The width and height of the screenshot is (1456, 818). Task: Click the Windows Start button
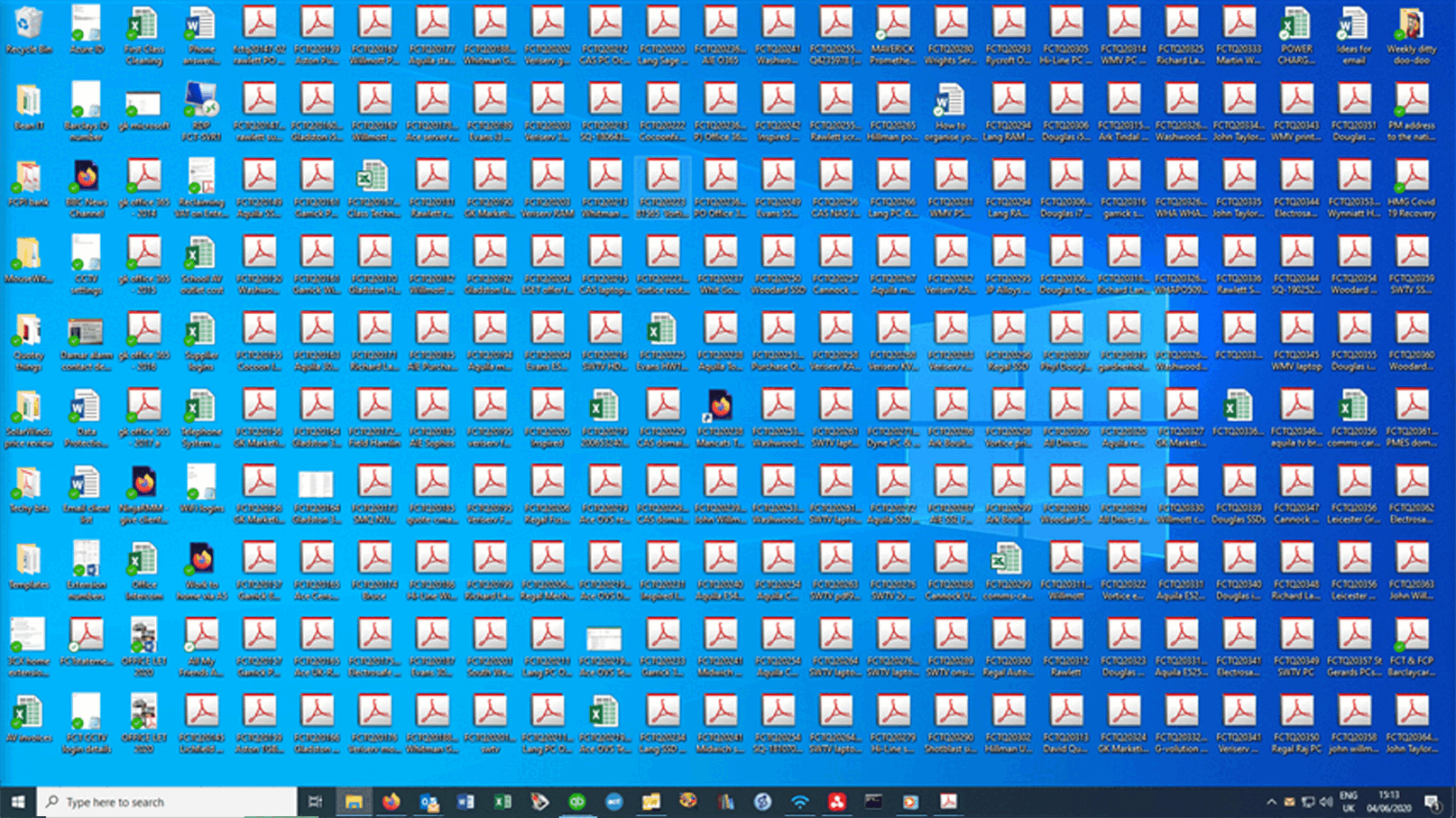17,802
